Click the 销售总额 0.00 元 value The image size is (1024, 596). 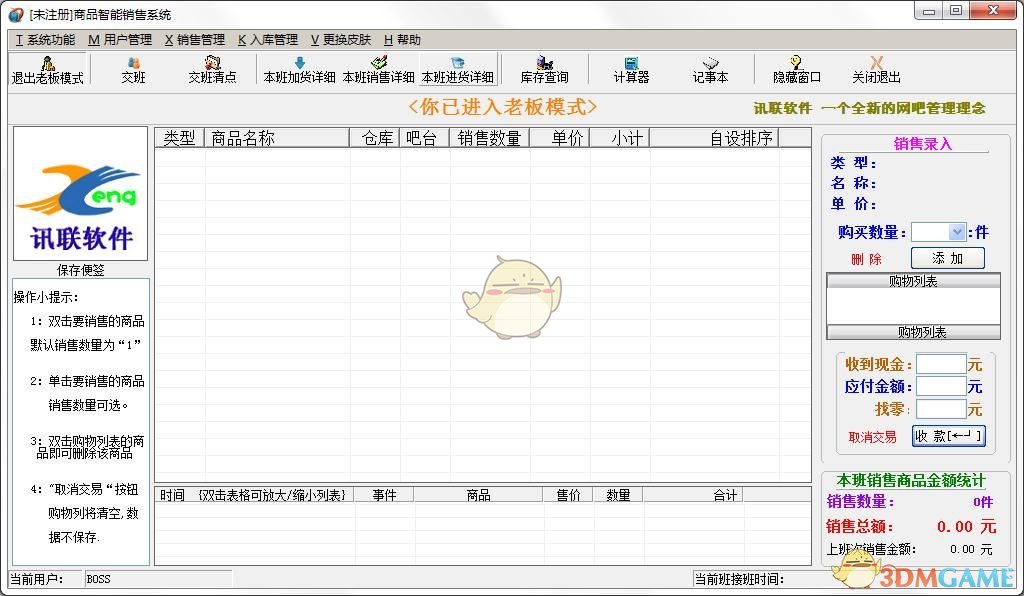point(967,526)
